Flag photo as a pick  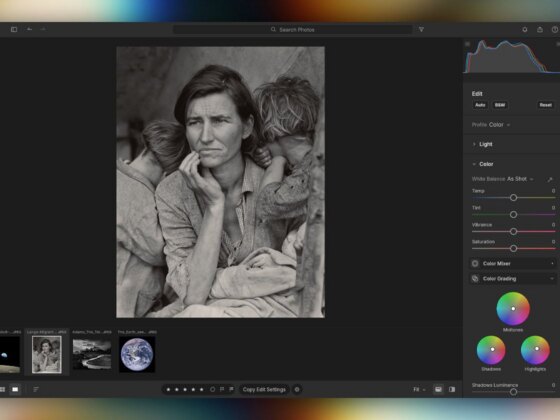pyautogui.click(x=222, y=389)
